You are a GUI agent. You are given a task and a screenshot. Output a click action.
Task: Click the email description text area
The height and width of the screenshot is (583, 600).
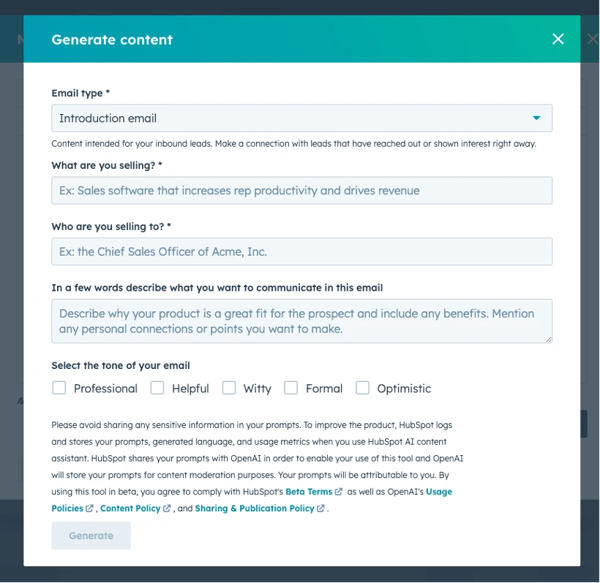[301, 321]
